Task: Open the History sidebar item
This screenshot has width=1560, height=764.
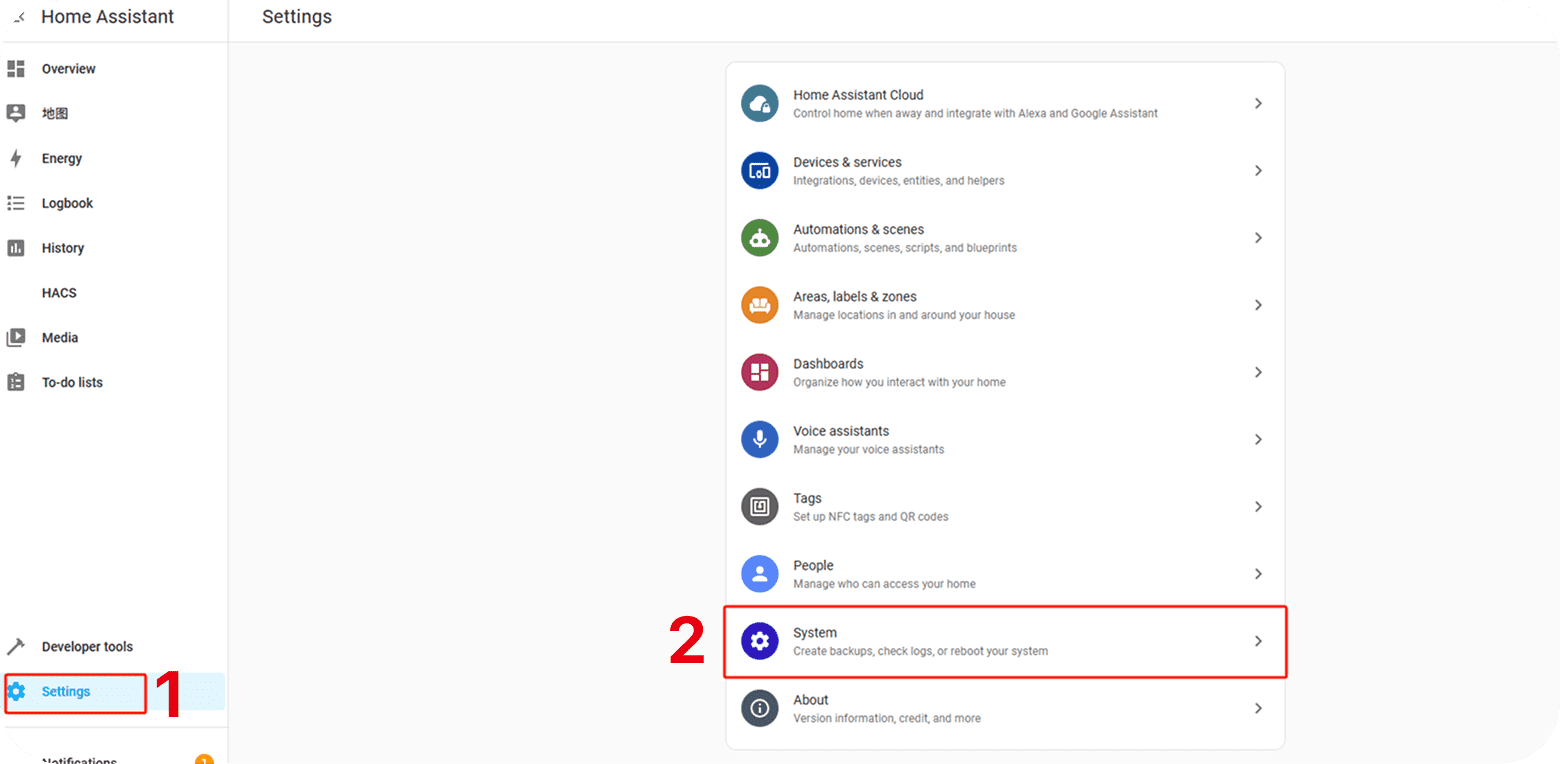Action: (x=62, y=248)
